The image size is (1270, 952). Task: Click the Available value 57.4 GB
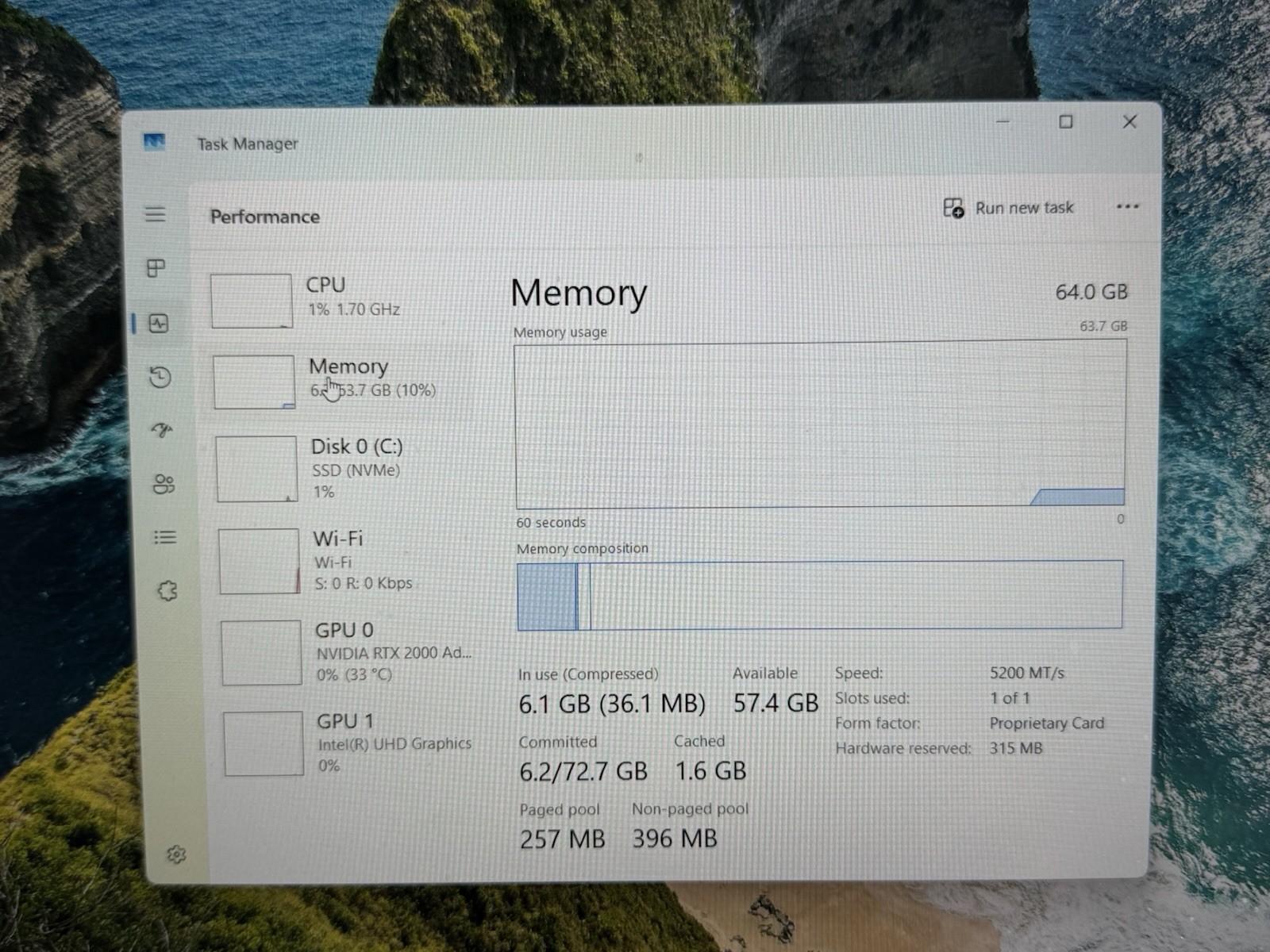775,703
